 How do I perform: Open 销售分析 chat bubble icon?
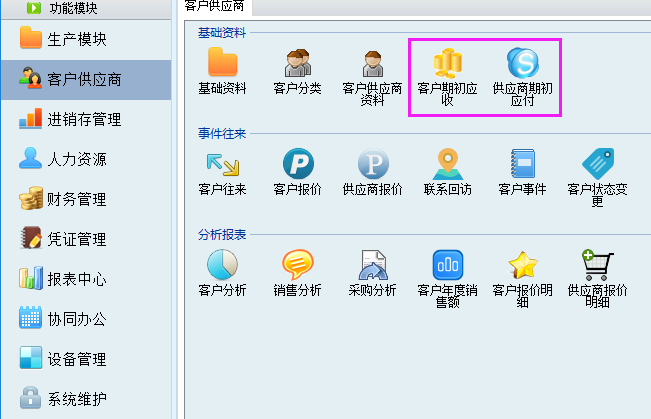pos(297,265)
